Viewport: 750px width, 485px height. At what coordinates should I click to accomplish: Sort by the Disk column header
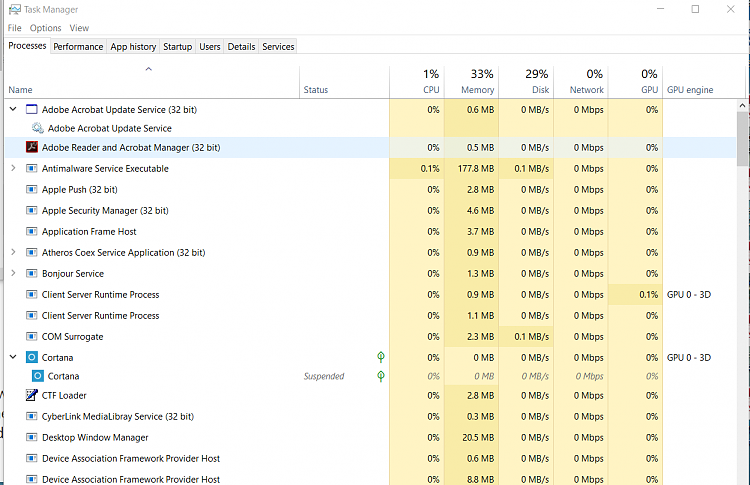pos(526,82)
